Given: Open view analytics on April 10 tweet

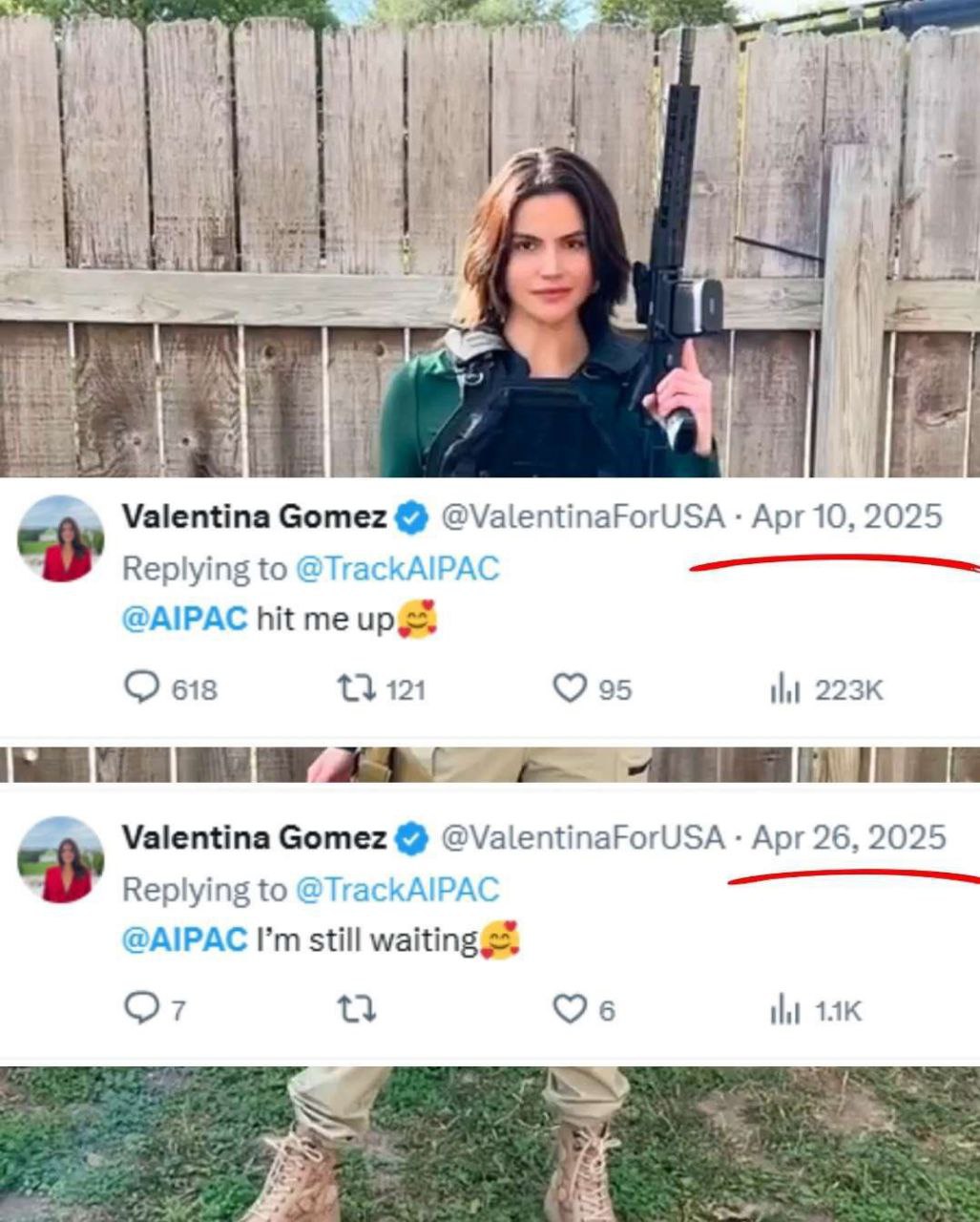Looking at the screenshot, I should 784,688.
